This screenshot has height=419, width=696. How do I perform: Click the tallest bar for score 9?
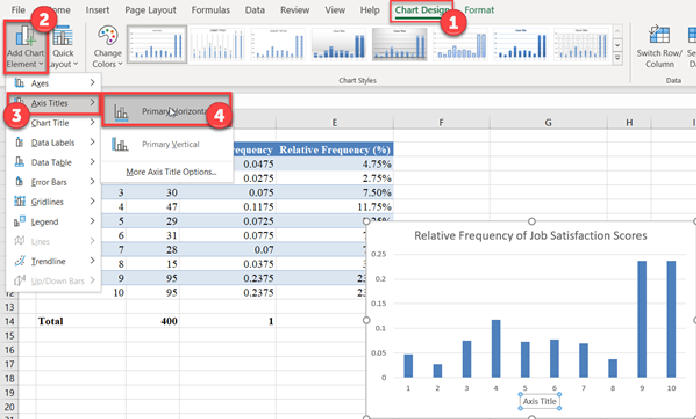pos(642,319)
